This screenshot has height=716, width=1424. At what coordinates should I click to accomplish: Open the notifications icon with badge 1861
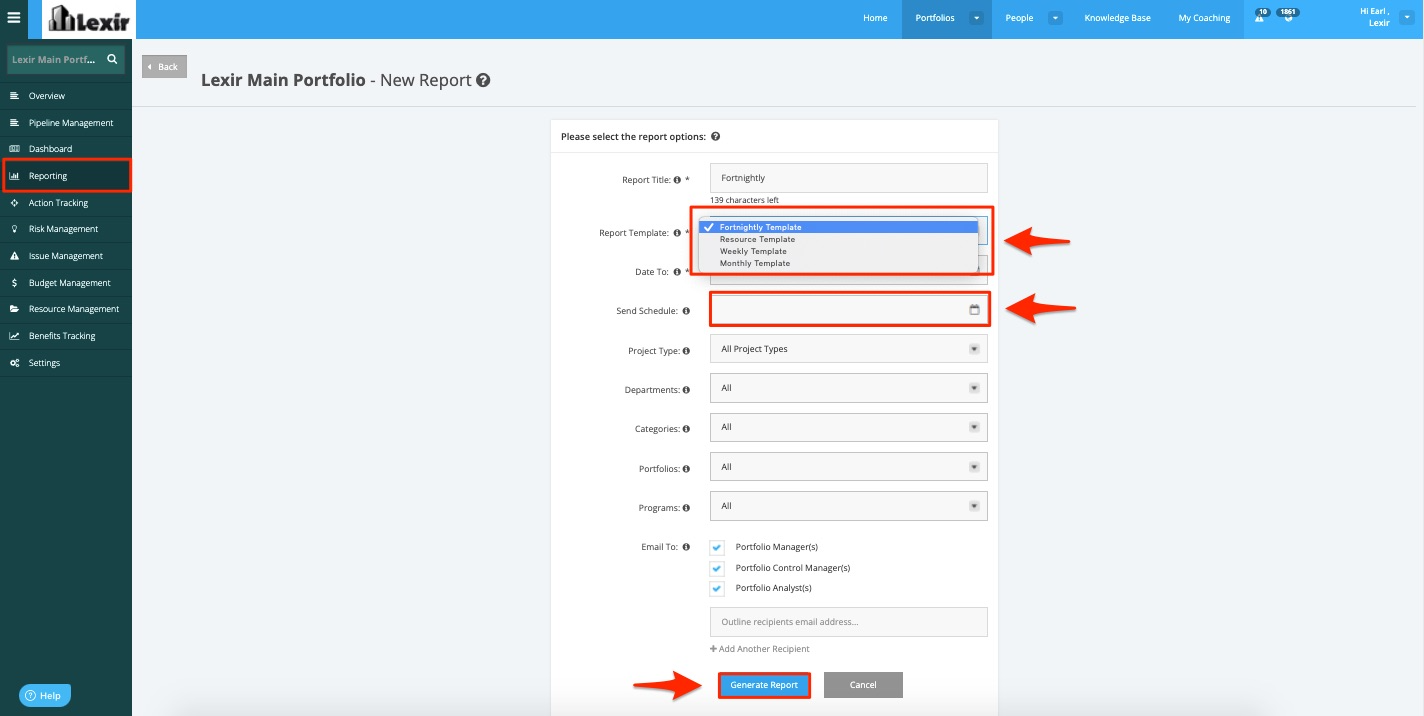click(1288, 16)
